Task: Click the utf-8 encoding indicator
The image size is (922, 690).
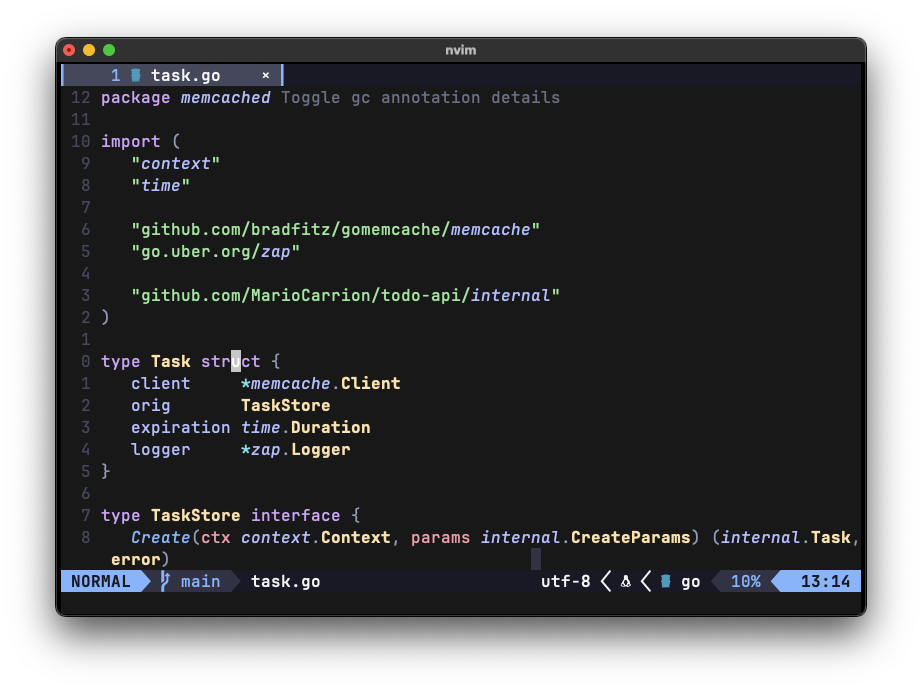Action: click(565, 581)
